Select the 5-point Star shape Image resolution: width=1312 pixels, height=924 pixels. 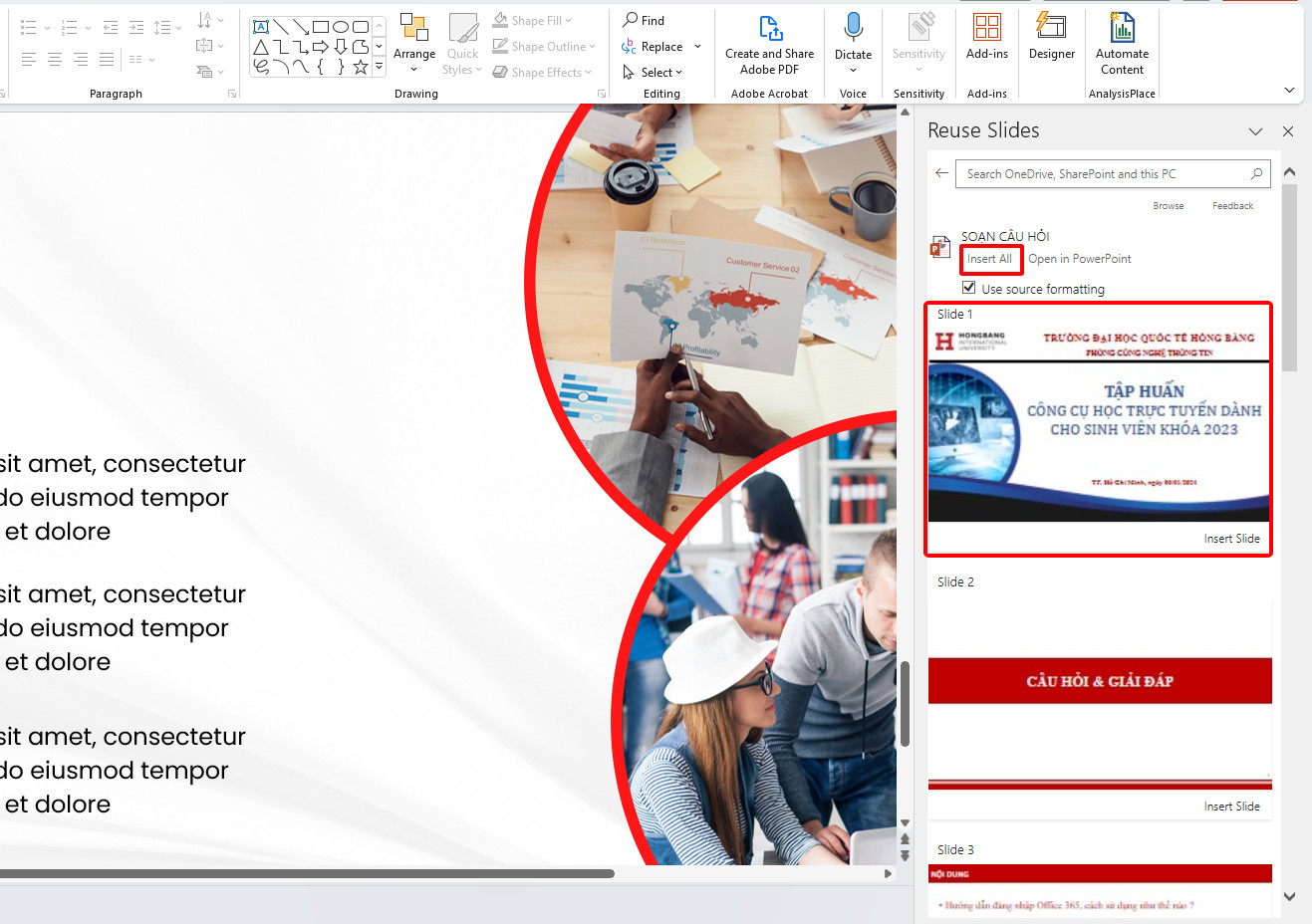[361, 67]
